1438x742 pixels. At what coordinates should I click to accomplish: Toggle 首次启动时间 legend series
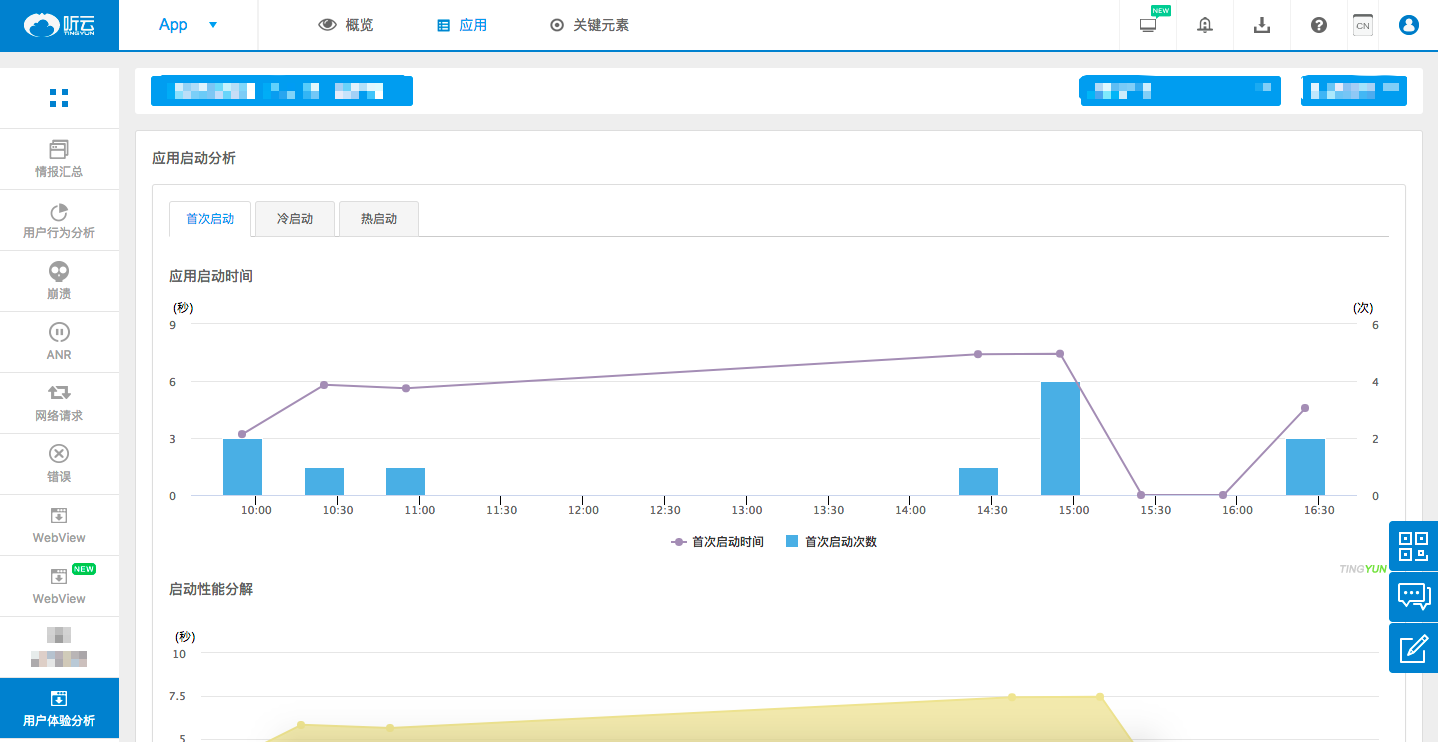(x=717, y=542)
